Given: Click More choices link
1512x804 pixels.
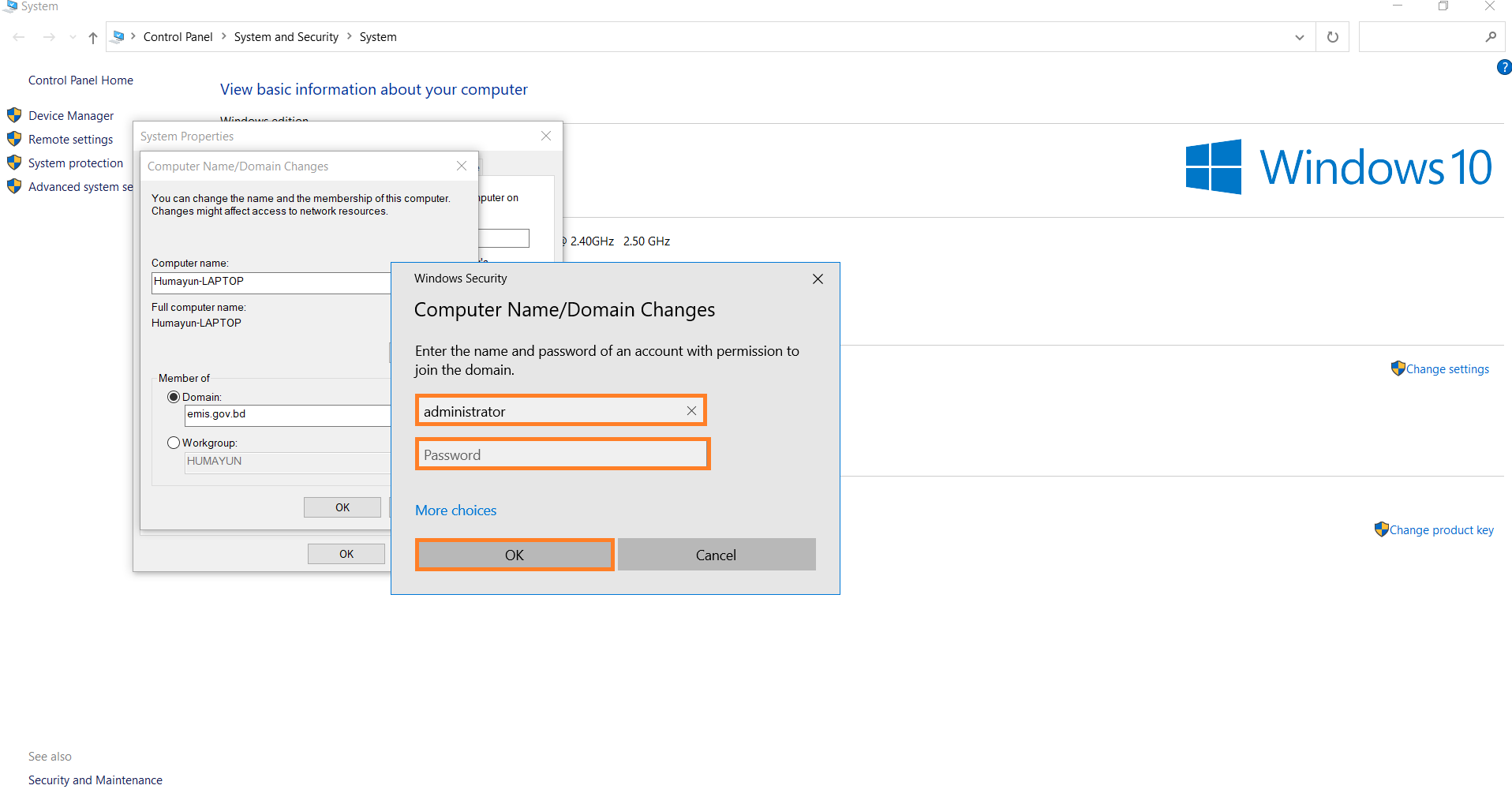Looking at the screenshot, I should [456, 510].
